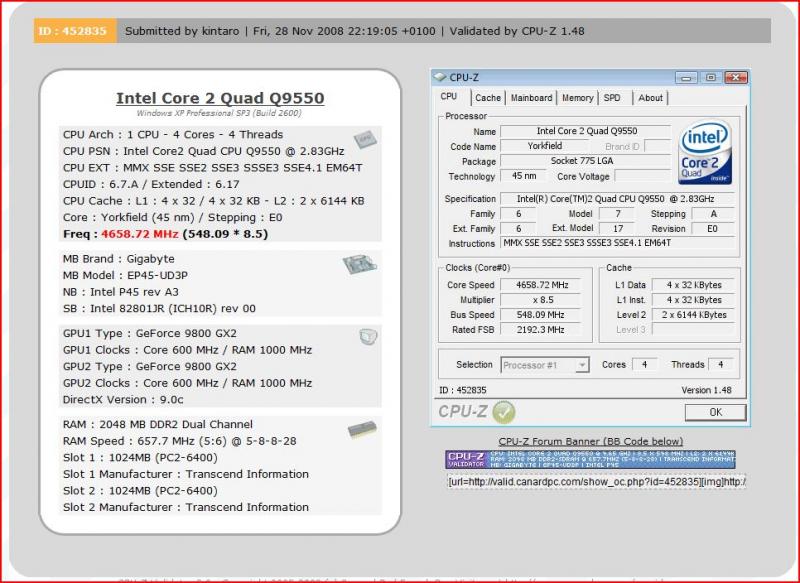Image resolution: width=800 pixels, height=583 pixels.
Task: Click the Multiplier value x 8.5
Action: (541, 300)
